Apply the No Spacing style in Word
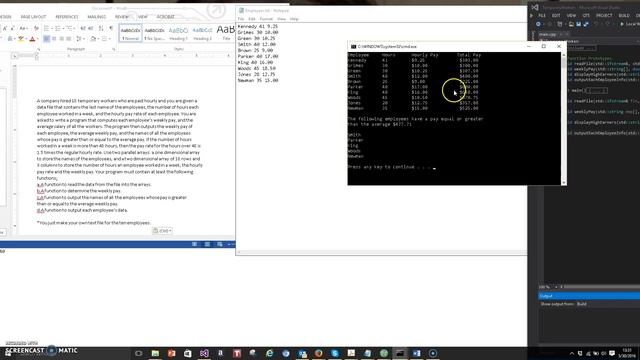This screenshot has height=360, width=640. 154,33
